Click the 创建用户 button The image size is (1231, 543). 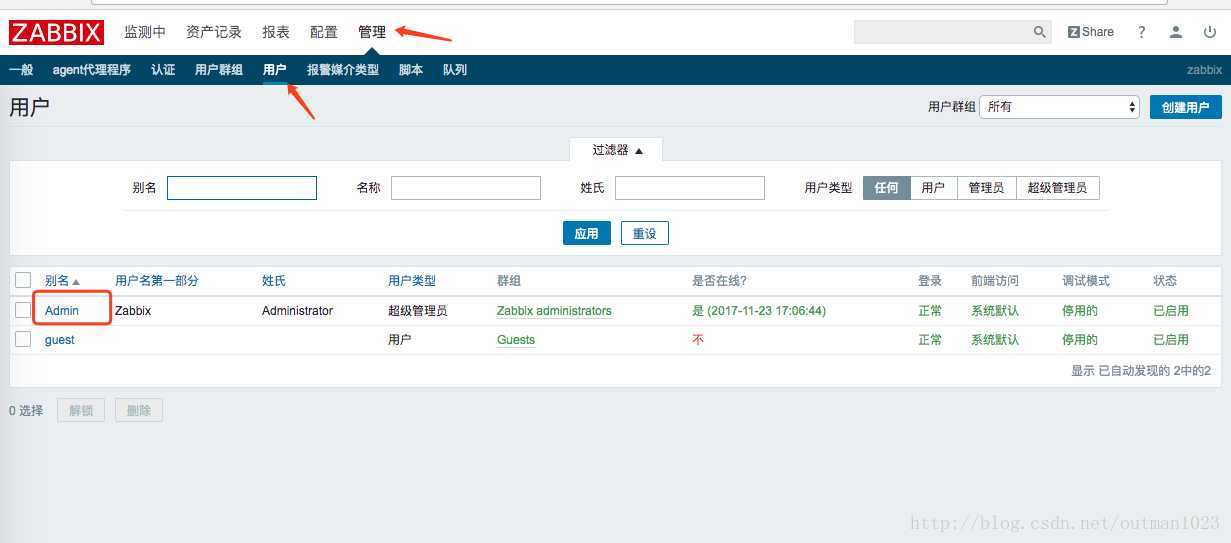[x=1186, y=107]
